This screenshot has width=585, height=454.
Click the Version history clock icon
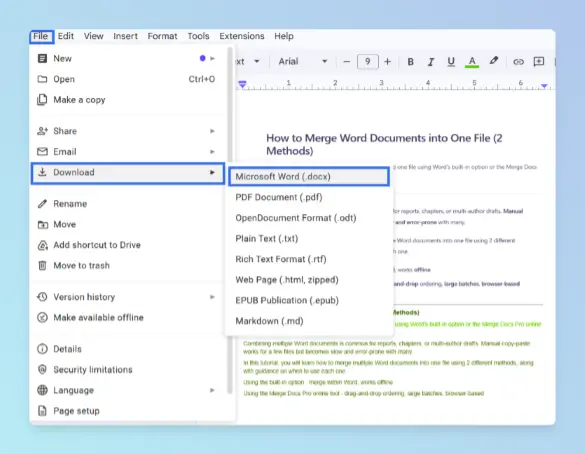click(x=42, y=297)
